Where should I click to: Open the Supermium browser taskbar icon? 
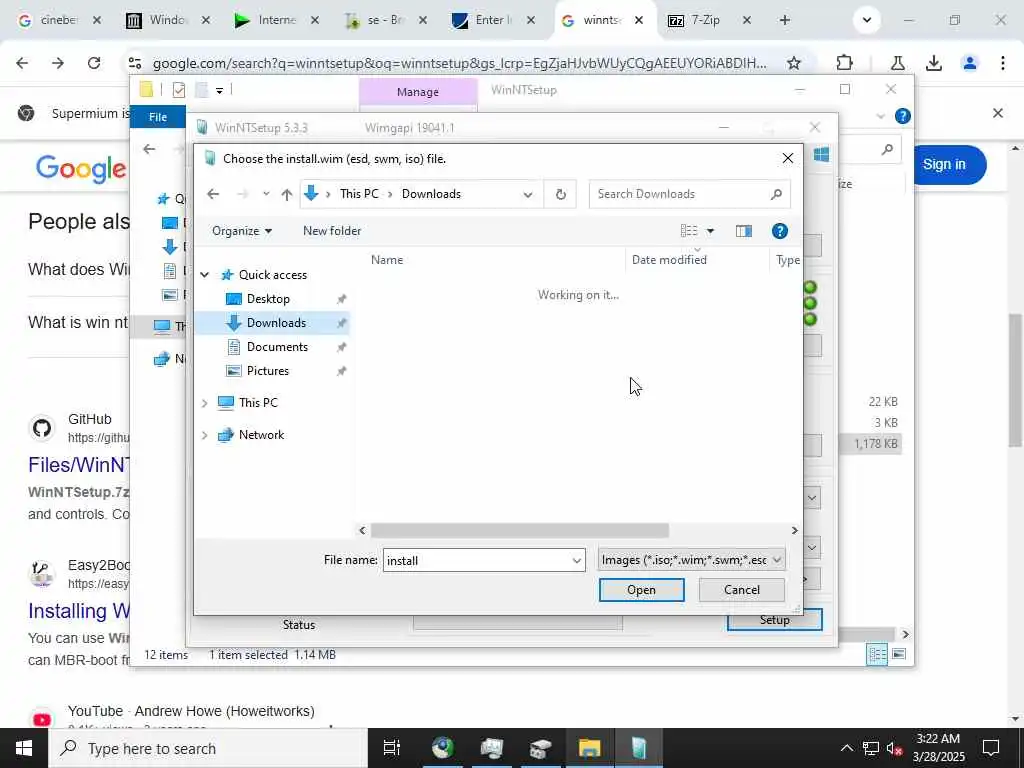pos(442,748)
